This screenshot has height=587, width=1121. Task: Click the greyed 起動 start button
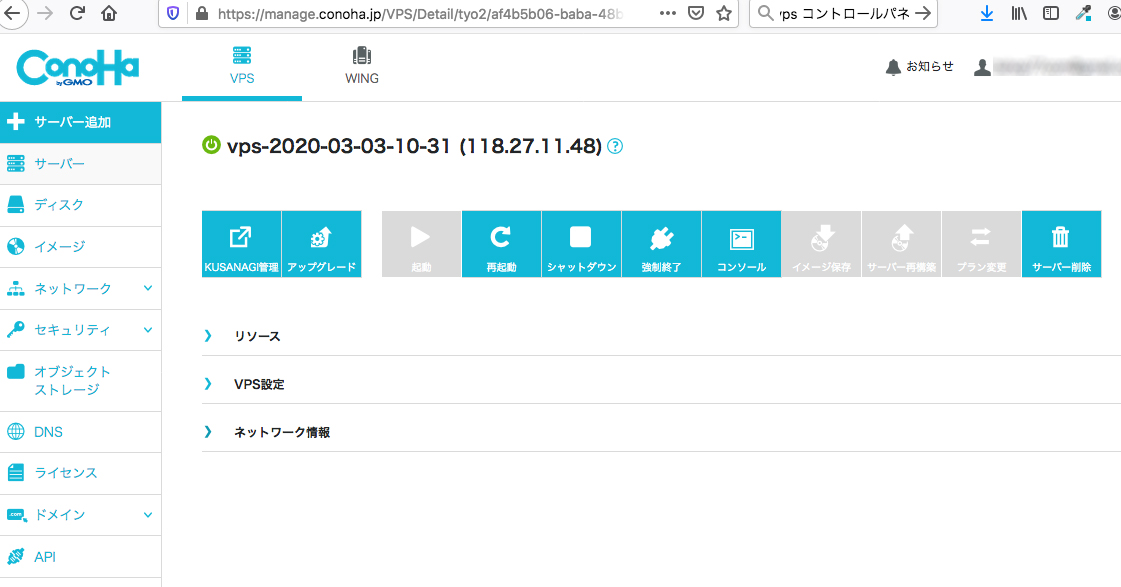click(421, 244)
